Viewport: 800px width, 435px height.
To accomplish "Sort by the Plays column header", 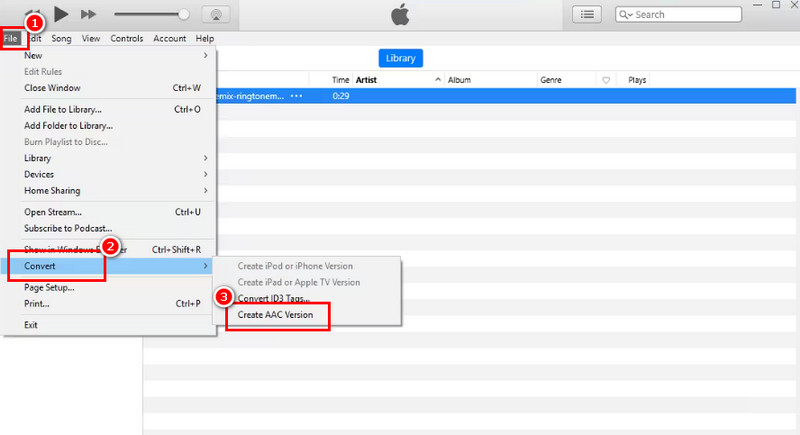I will [637, 80].
